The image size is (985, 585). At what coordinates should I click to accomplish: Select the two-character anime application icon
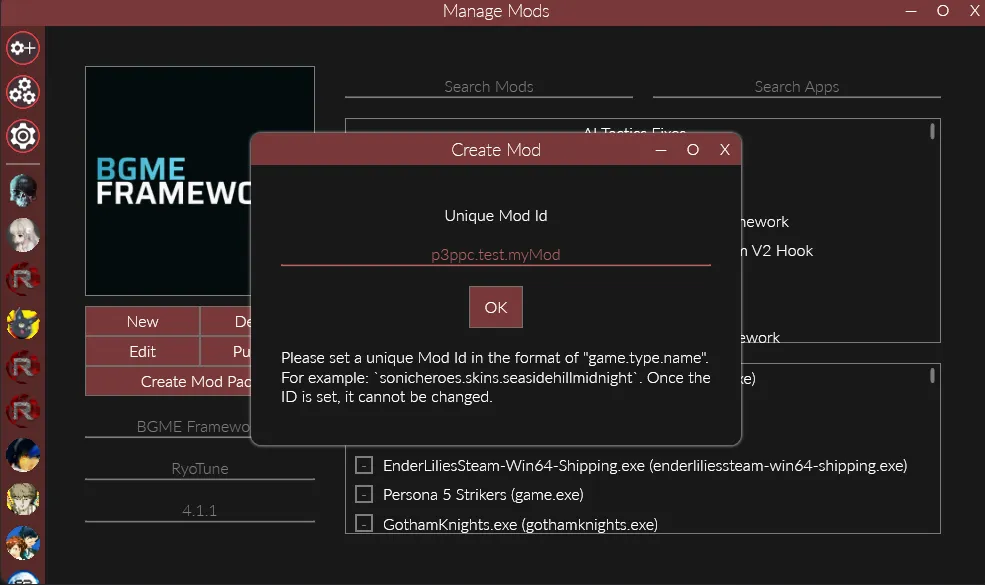(x=23, y=543)
